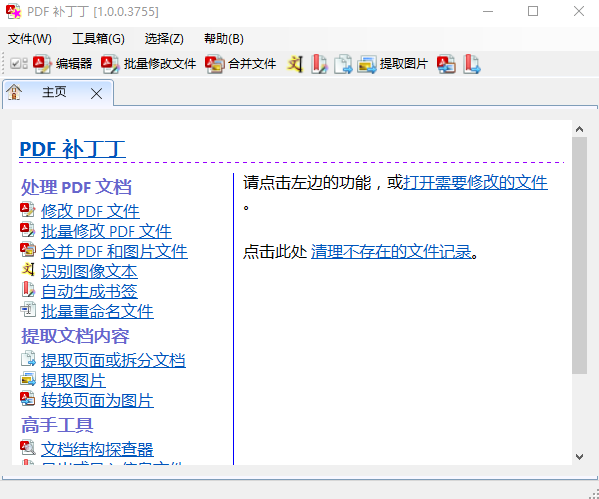The image size is (599, 499).
Task: Open the 自动生成书签 link
Action: click(x=89, y=291)
